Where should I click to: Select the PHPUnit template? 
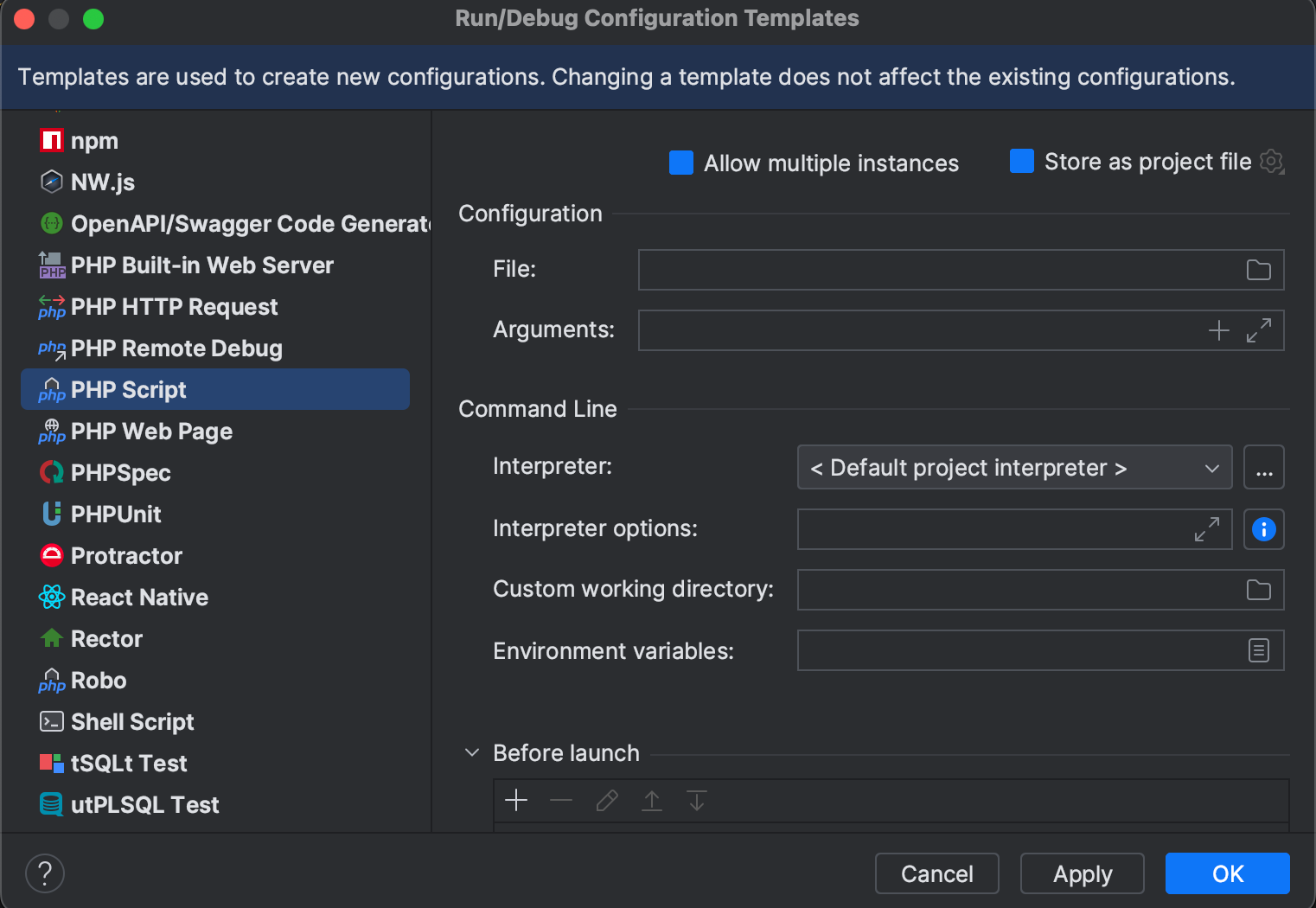tap(115, 514)
